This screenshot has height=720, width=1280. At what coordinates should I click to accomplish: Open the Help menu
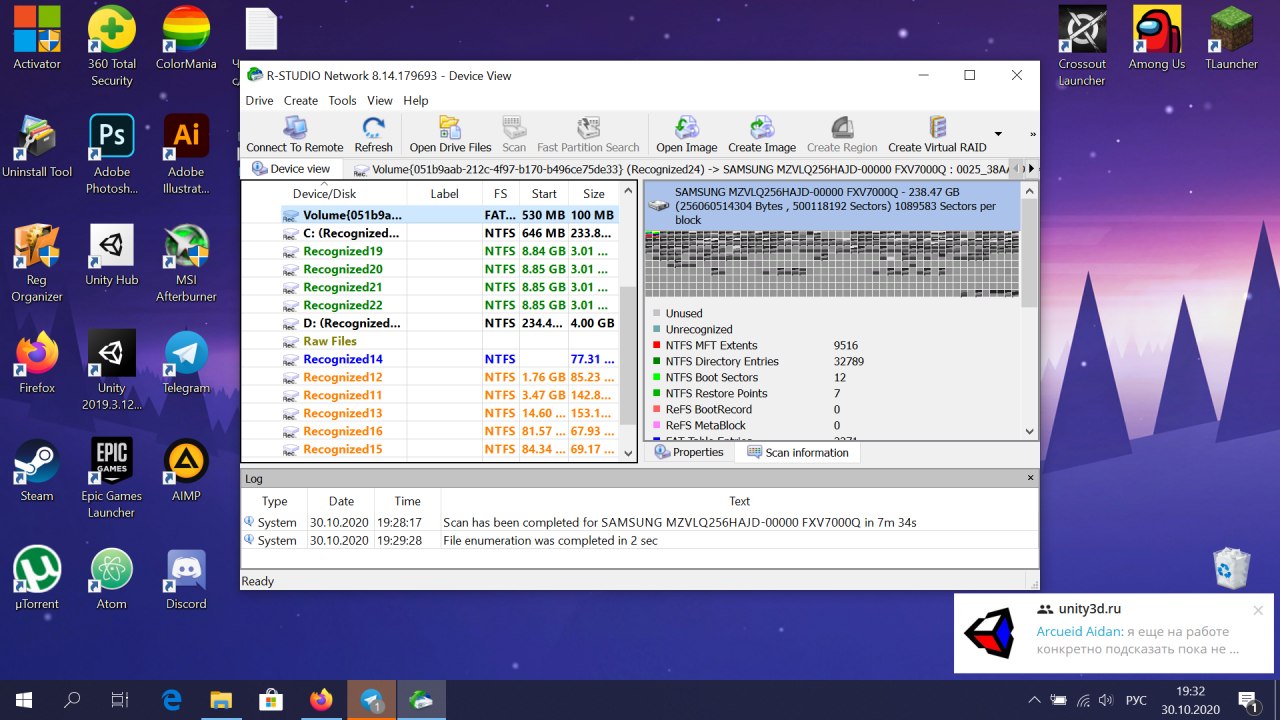tap(416, 100)
